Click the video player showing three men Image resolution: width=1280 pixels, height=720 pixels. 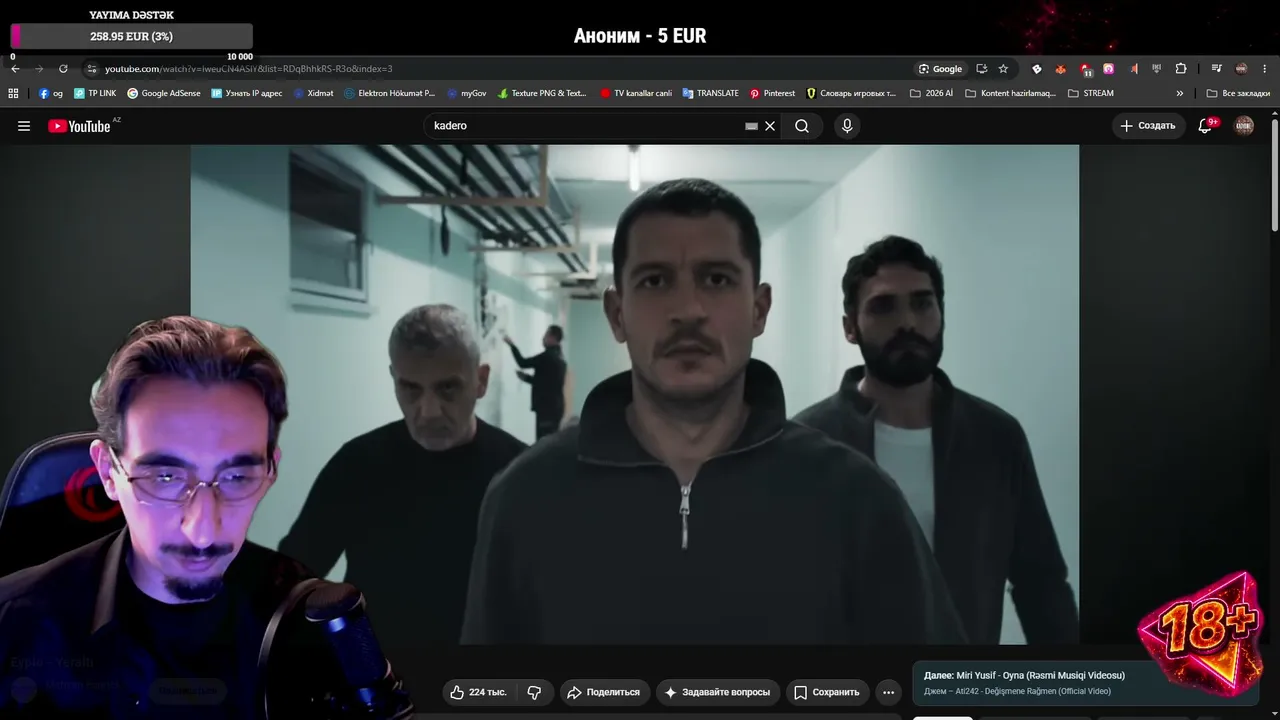pyautogui.click(x=635, y=394)
